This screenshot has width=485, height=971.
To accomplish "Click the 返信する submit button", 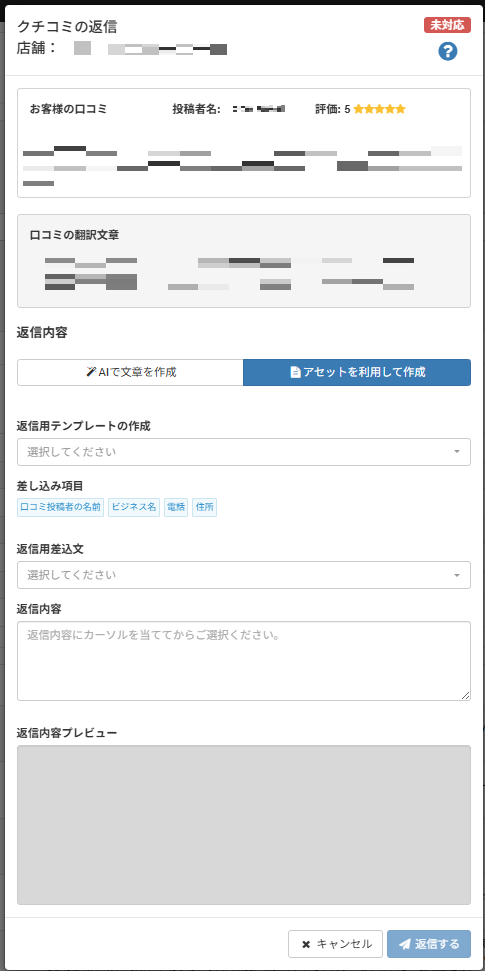I will pyautogui.click(x=429, y=944).
